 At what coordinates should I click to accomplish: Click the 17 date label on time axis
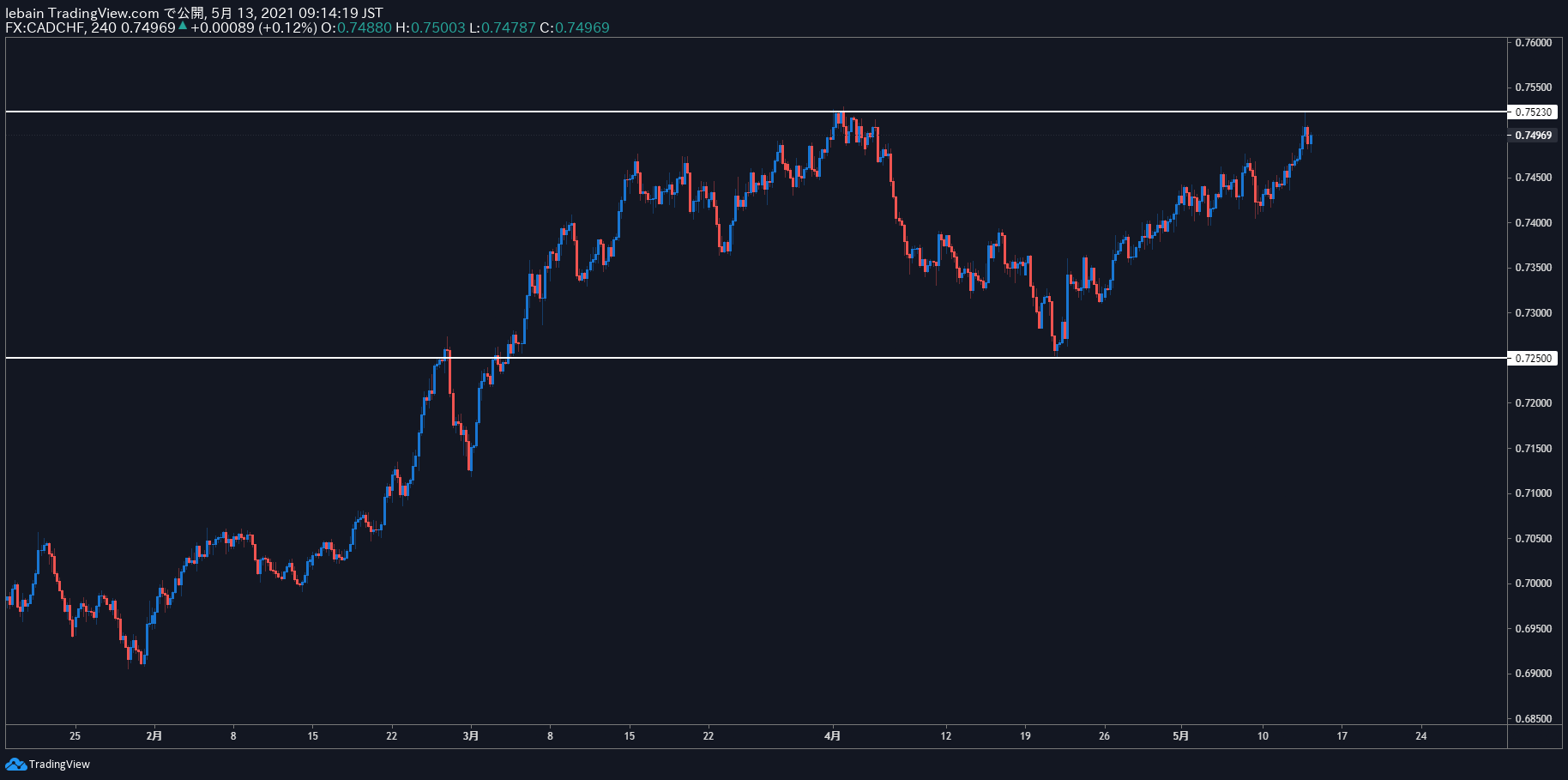pyautogui.click(x=1342, y=735)
